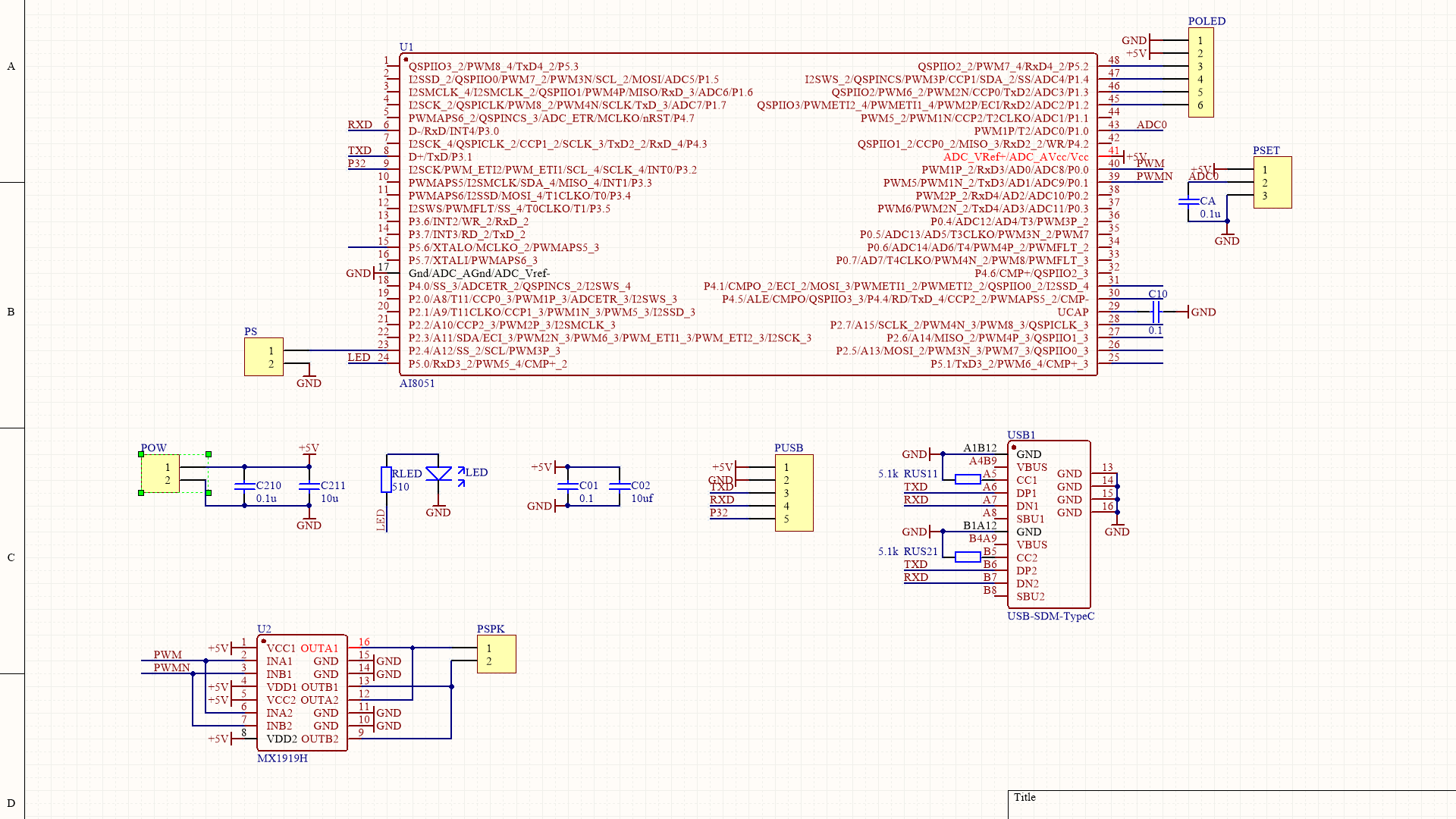This screenshot has width=1456, height=819.
Task: Click the PSPK speaker connector
Action: point(496,654)
